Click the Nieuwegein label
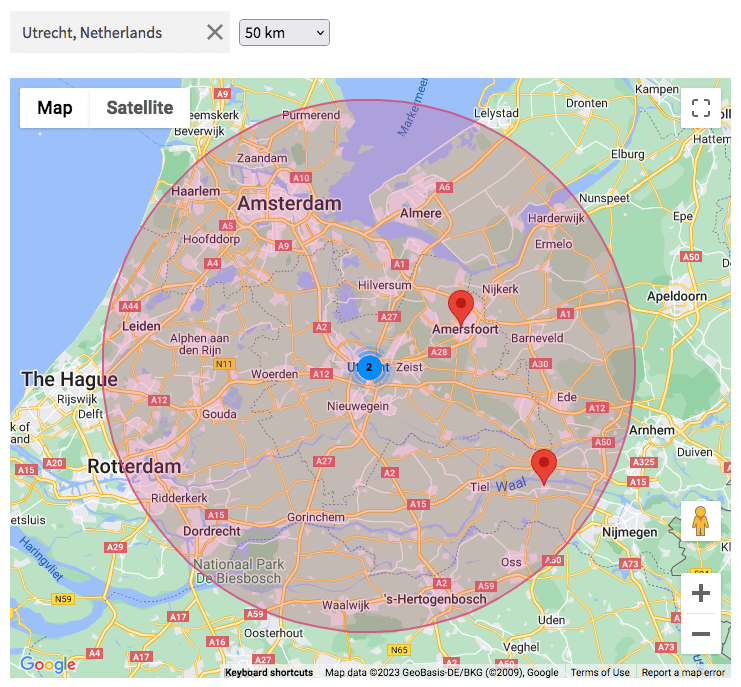This screenshot has width=741, height=687. [x=358, y=406]
